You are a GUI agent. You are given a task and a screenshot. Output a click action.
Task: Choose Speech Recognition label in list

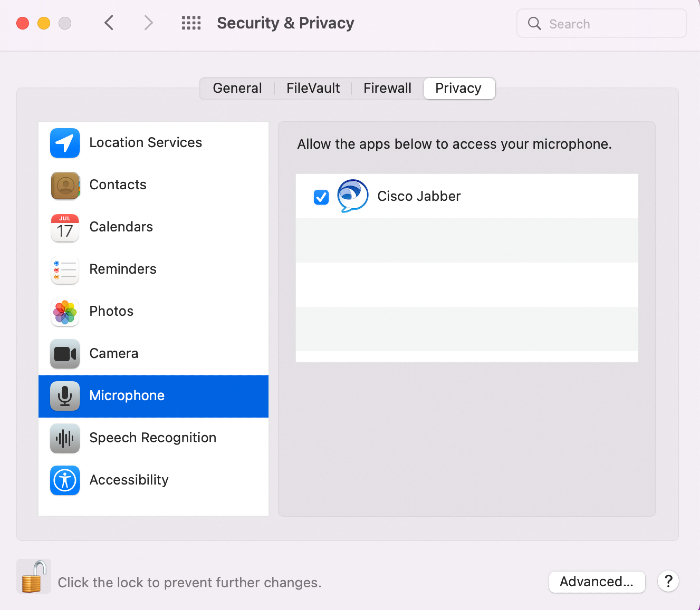point(153,438)
